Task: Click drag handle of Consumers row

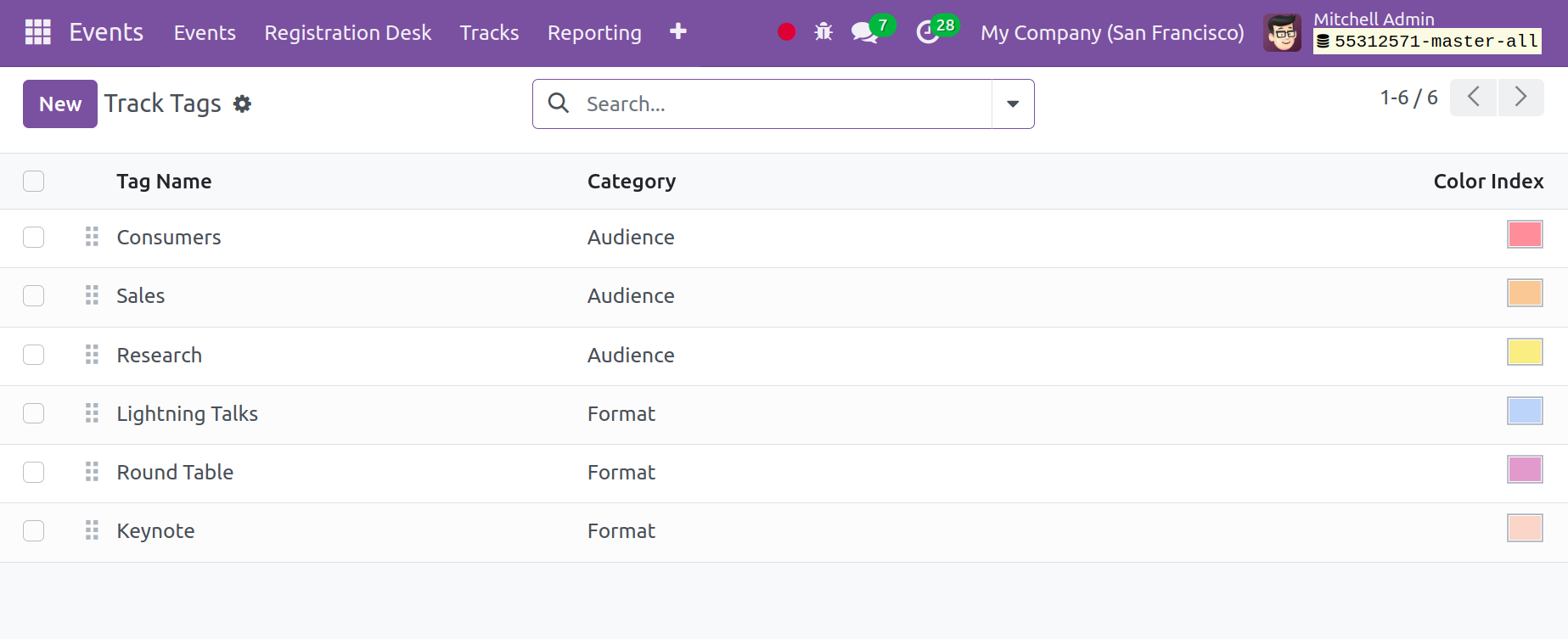Action: (92, 237)
